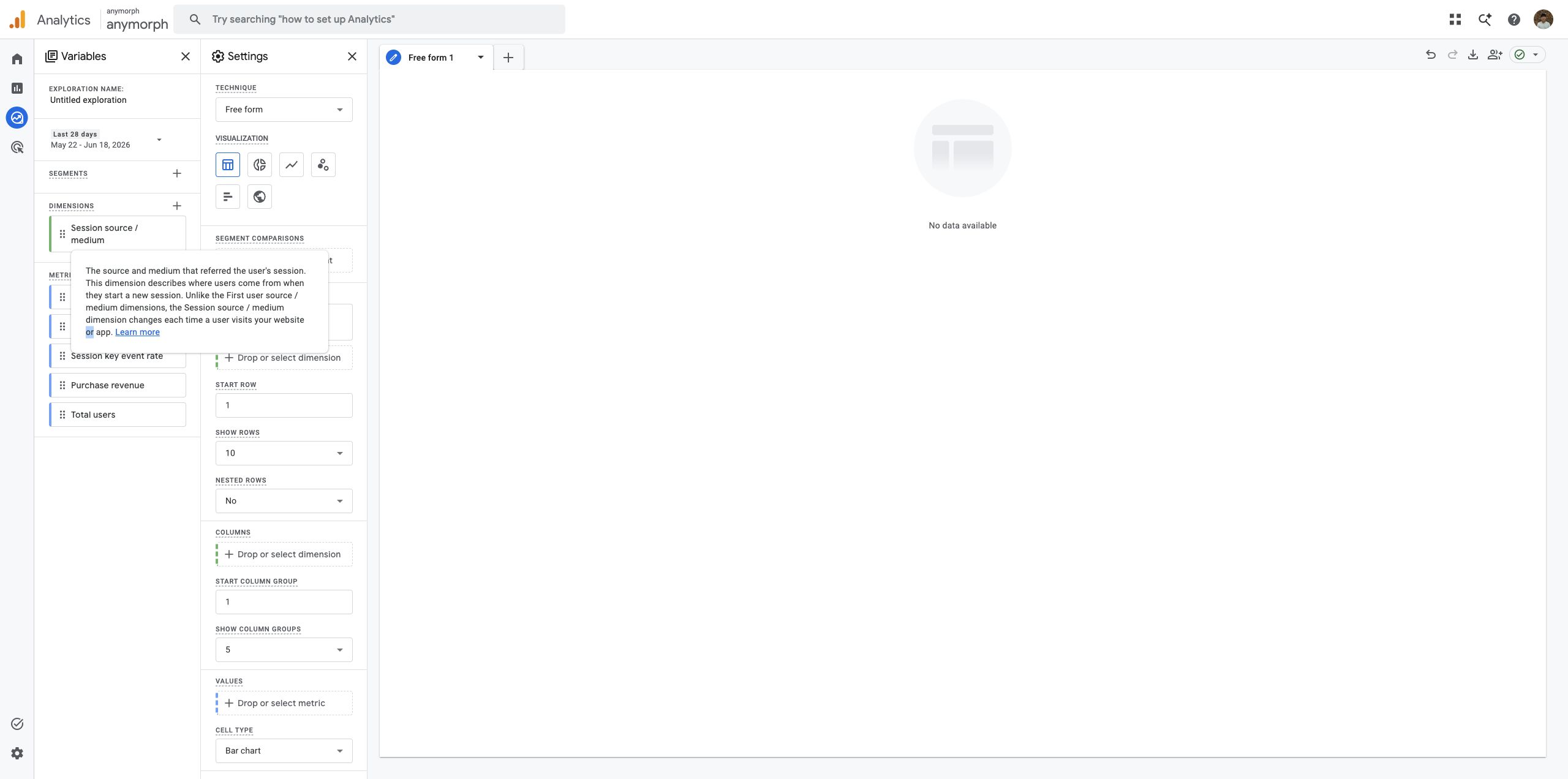
Task: Click Learn more link in tooltip
Action: [x=137, y=332]
